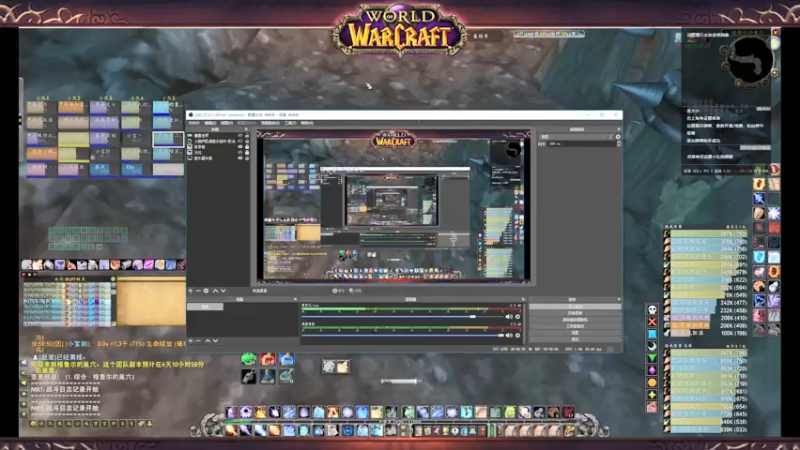
Task: Select the moon raid target marker
Action: [x=652, y=346]
